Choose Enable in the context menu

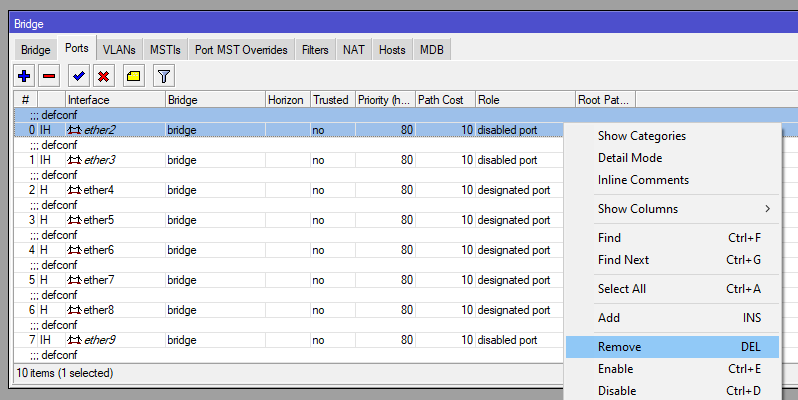coord(672,369)
